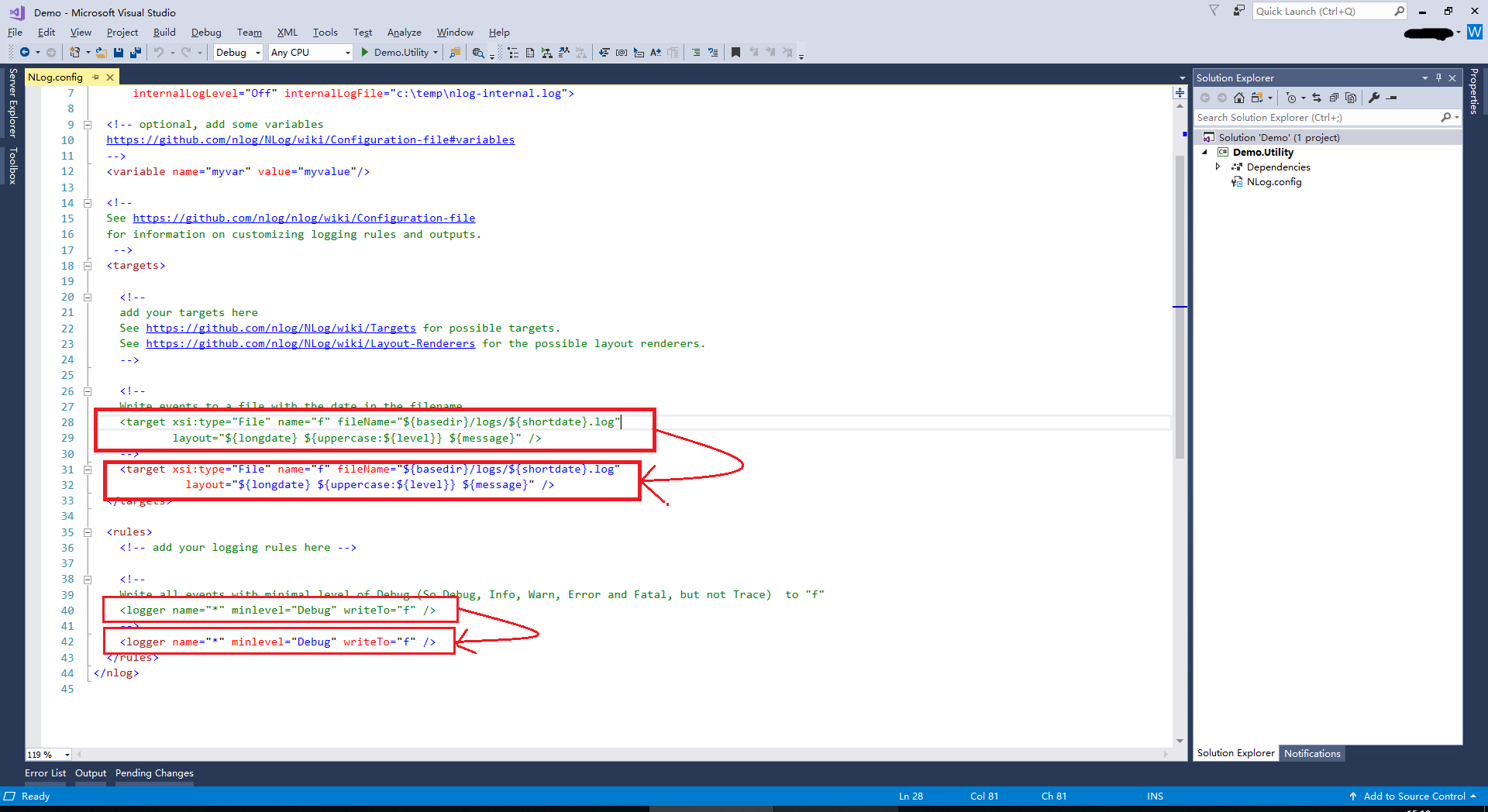
Task: Click the Pending Changes Filter clock icon
Action: pyautogui.click(x=1291, y=98)
